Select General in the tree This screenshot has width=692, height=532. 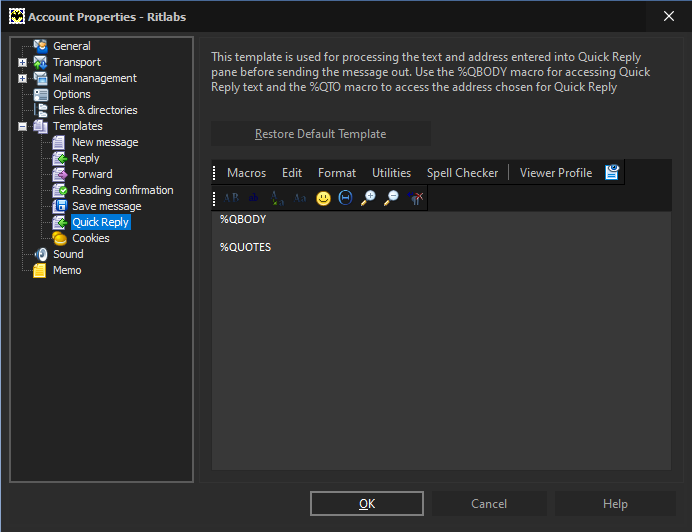pos(71,46)
